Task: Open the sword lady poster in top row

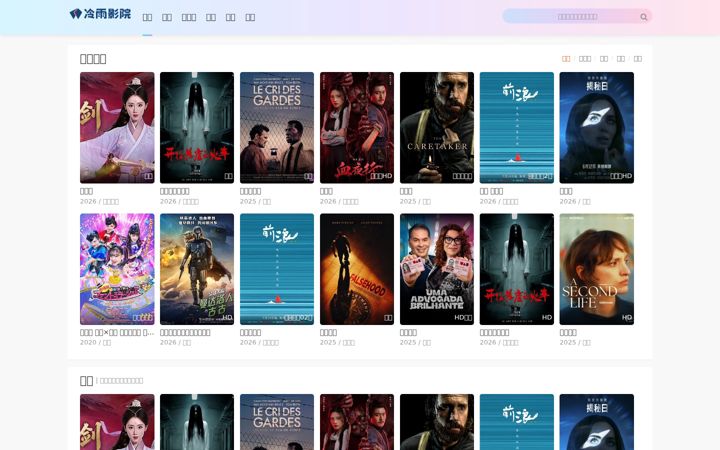Action: (117, 128)
